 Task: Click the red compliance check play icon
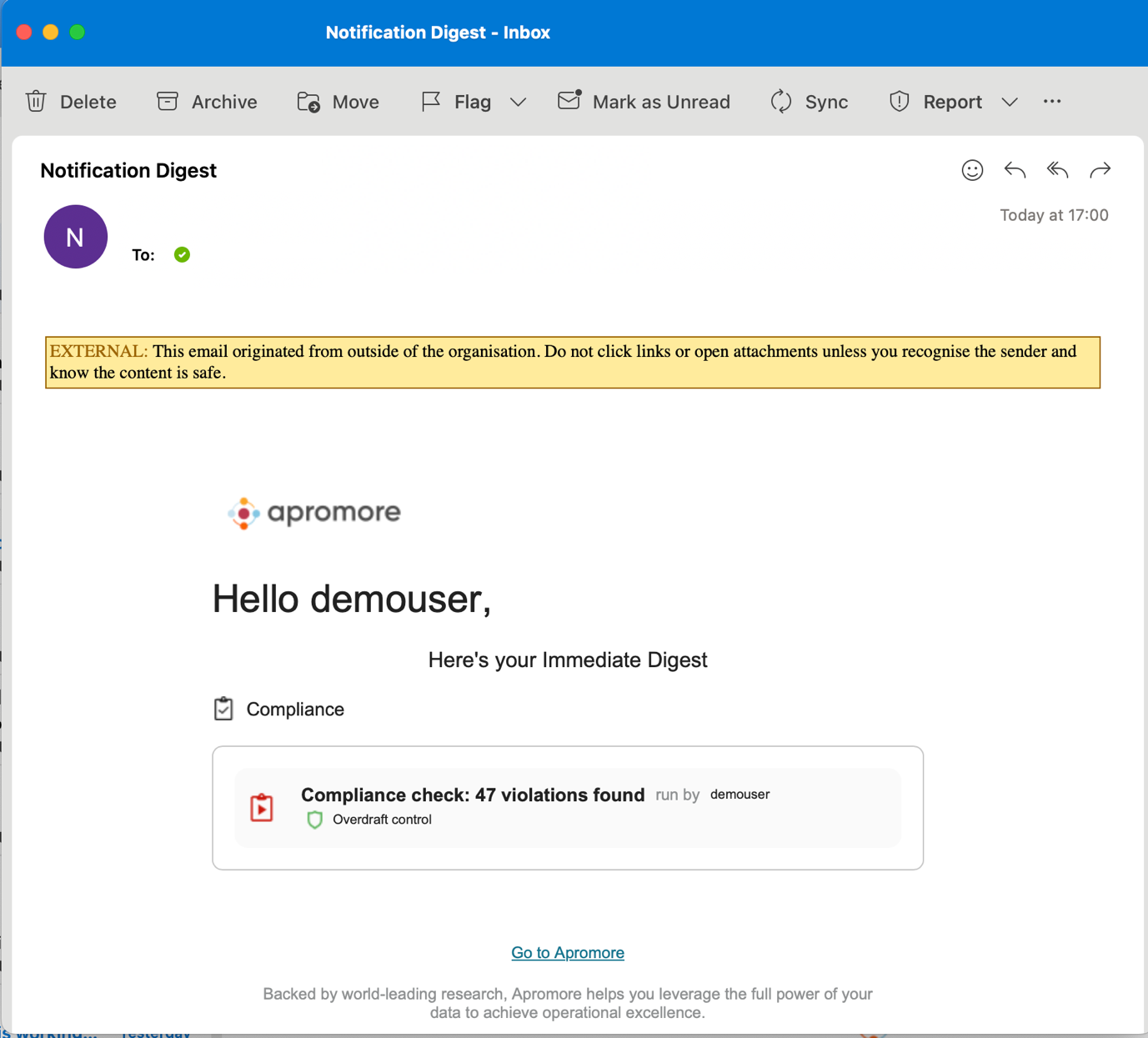click(x=262, y=807)
